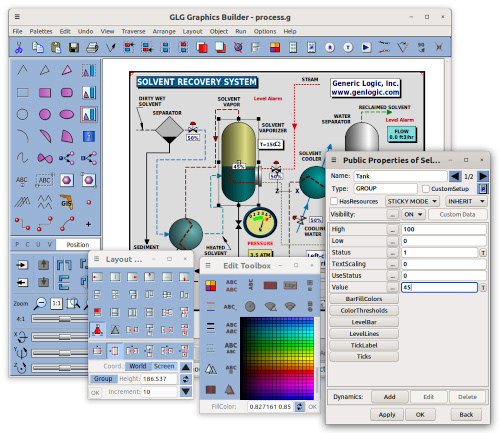
Task: Select the highlighted bar chart palette icon
Action: (x=89, y=115)
